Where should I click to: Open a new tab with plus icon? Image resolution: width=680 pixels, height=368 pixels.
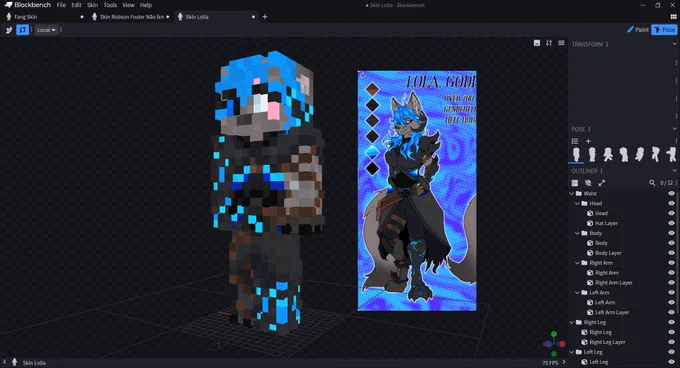point(265,17)
